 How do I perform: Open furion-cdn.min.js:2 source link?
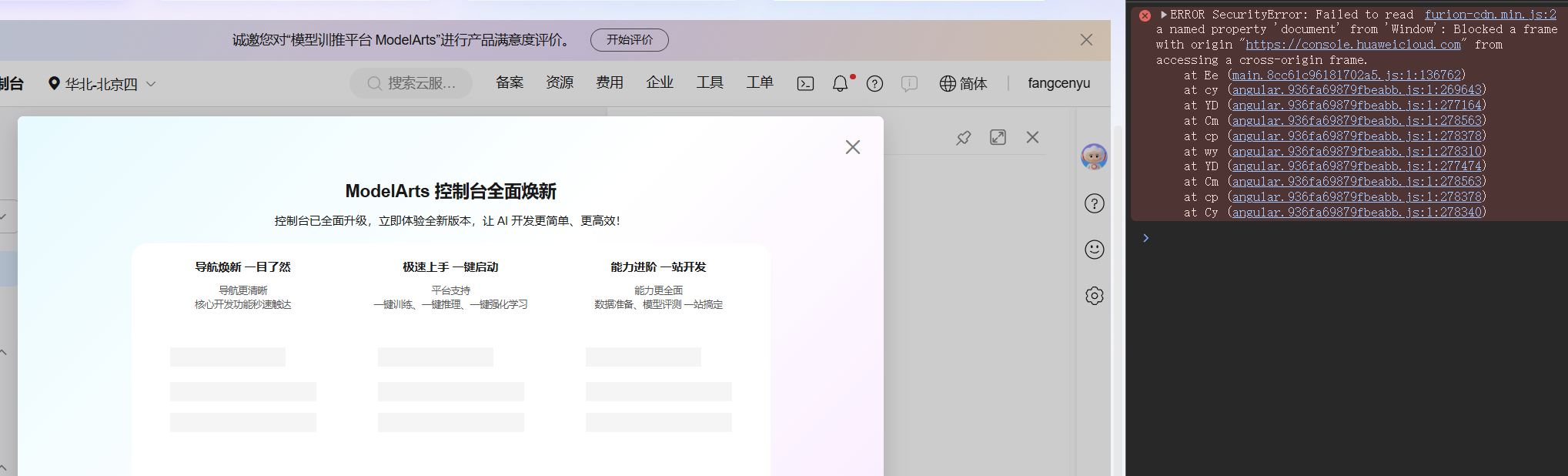pos(1490,15)
